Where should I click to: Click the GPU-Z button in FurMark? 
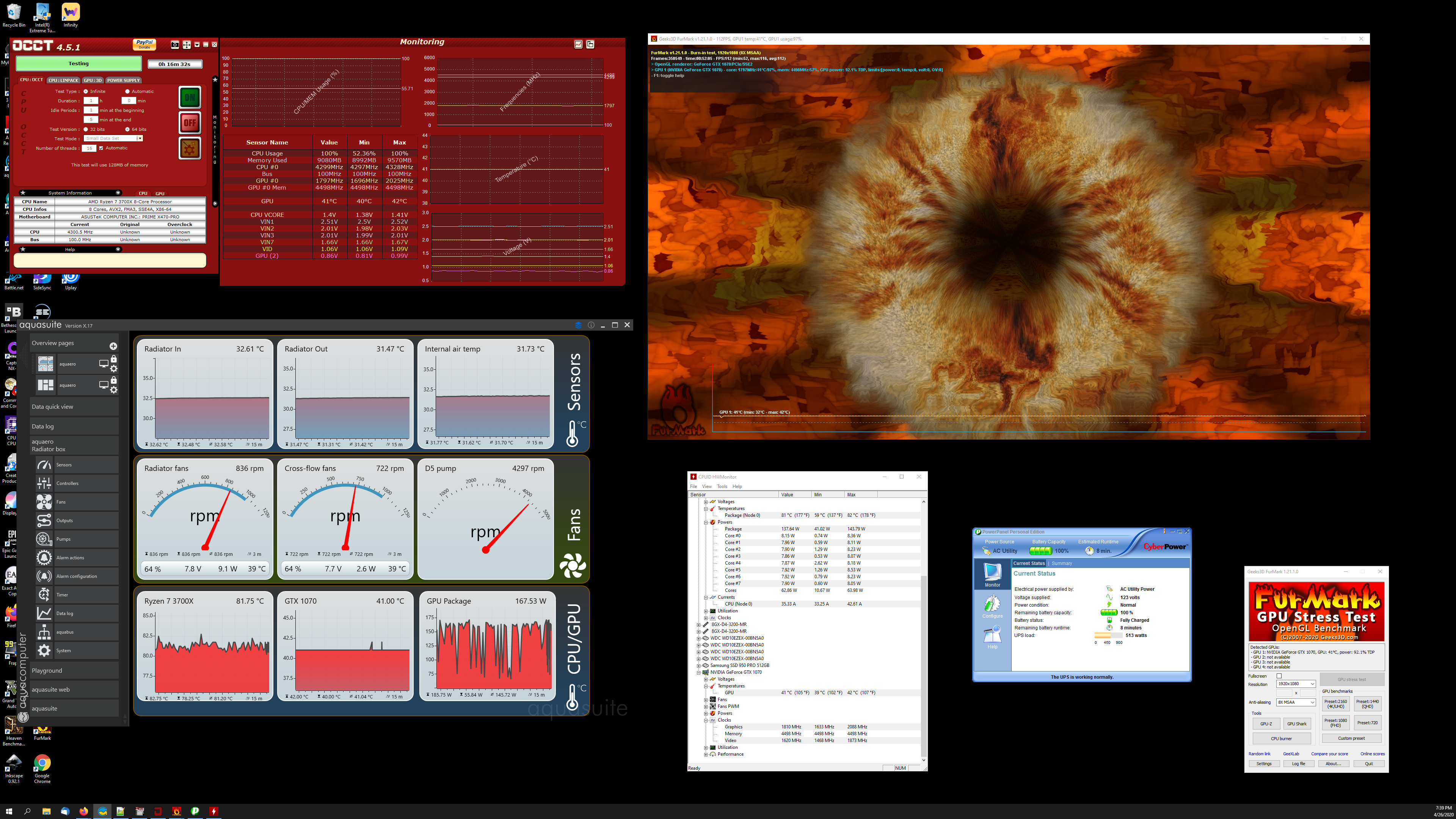click(x=1266, y=723)
